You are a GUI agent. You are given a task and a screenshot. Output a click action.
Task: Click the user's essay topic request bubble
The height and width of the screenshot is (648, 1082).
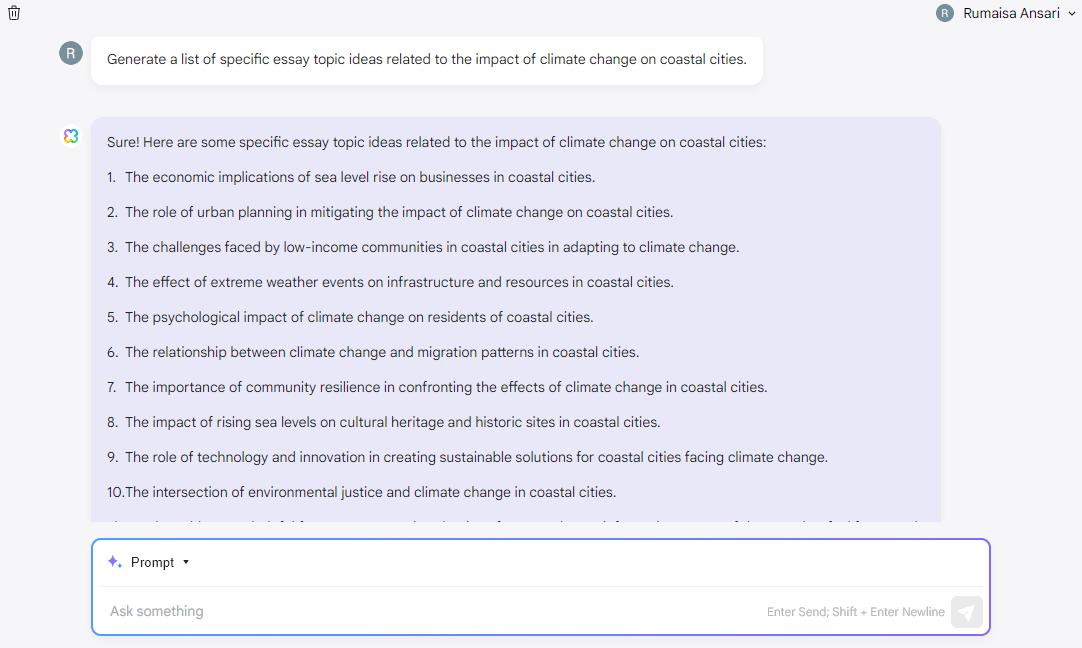tap(426, 60)
